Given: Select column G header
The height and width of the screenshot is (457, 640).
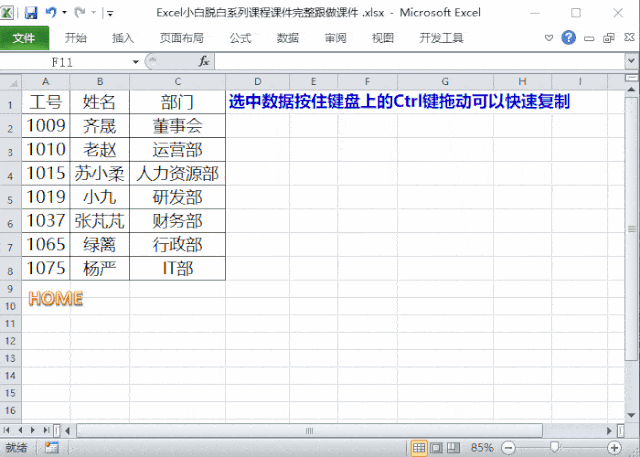Looking at the screenshot, I should 445,82.
